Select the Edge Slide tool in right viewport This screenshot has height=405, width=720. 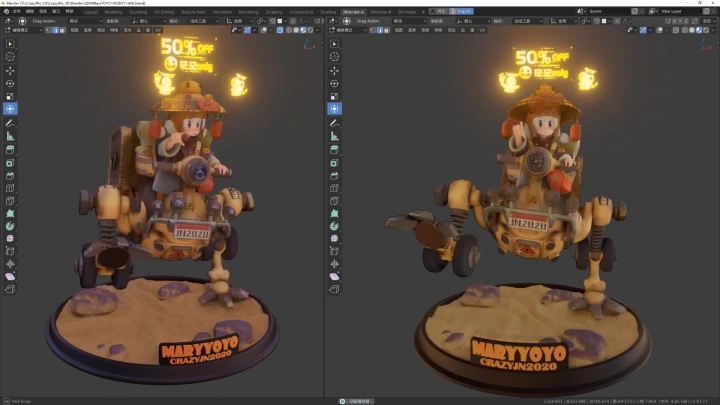click(x=334, y=251)
